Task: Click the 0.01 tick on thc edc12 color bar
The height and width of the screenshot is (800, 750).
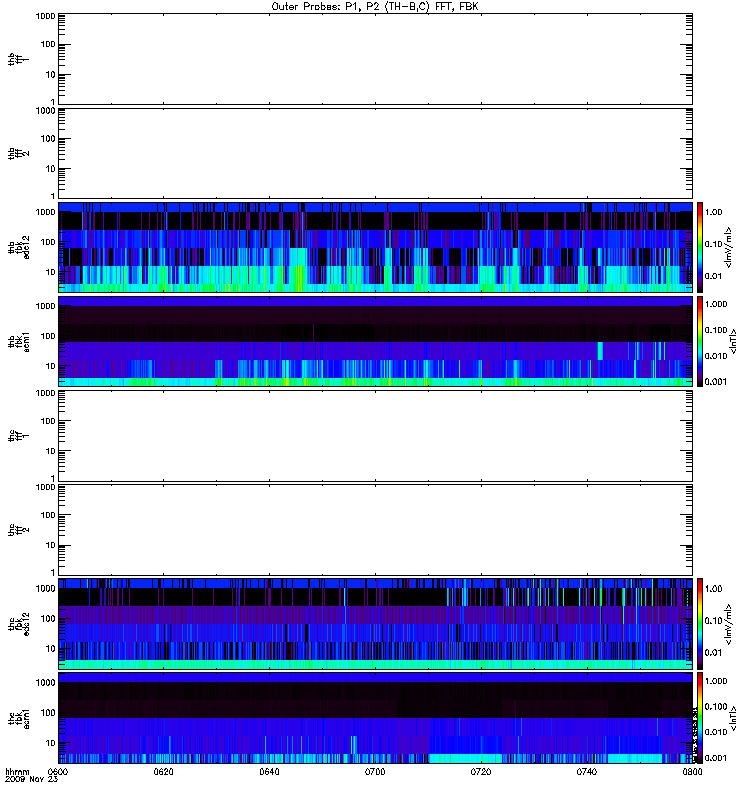Action: [713, 653]
